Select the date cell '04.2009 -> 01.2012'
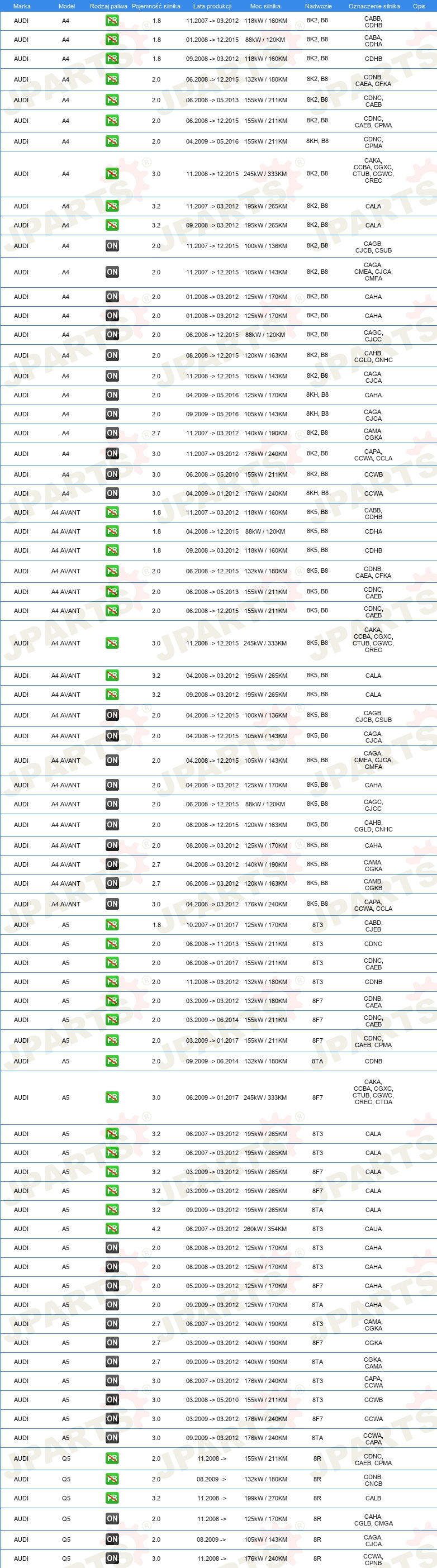The width and height of the screenshot is (437, 1568). pyautogui.click(x=212, y=493)
